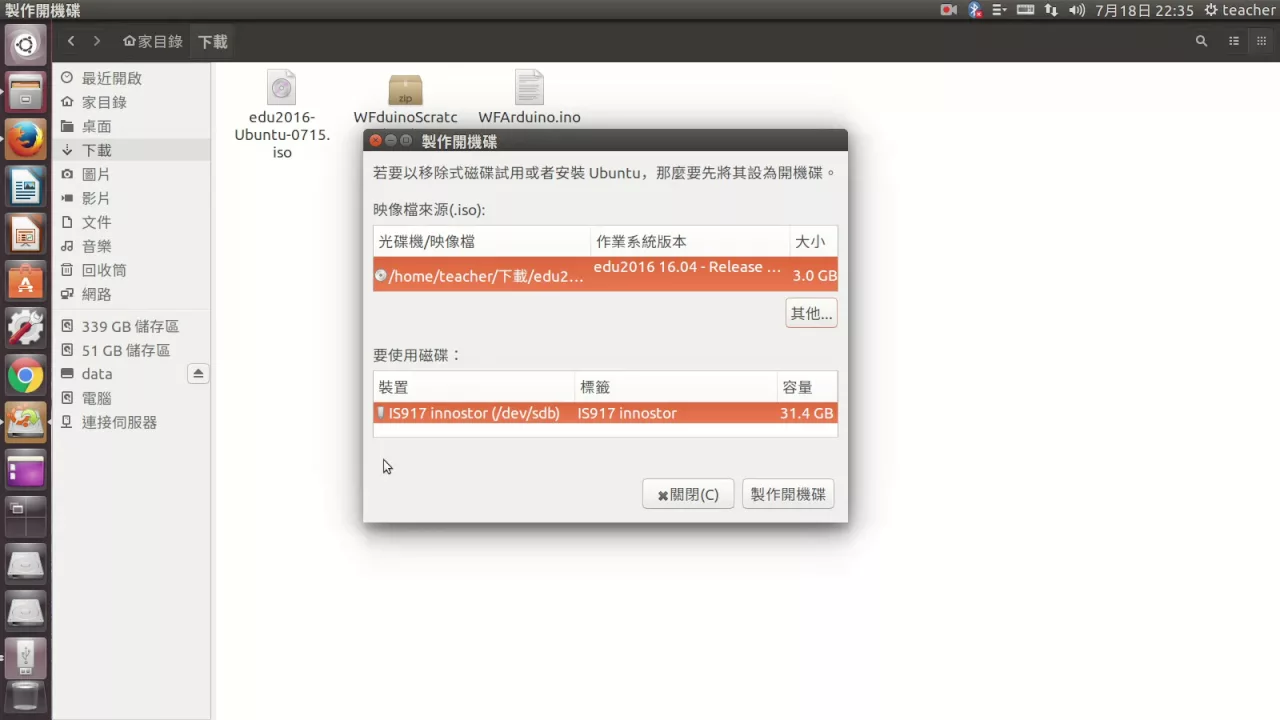This screenshot has height=720, width=1280.
Task: Click 製作開機碟 button
Action: click(x=788, y=494)
